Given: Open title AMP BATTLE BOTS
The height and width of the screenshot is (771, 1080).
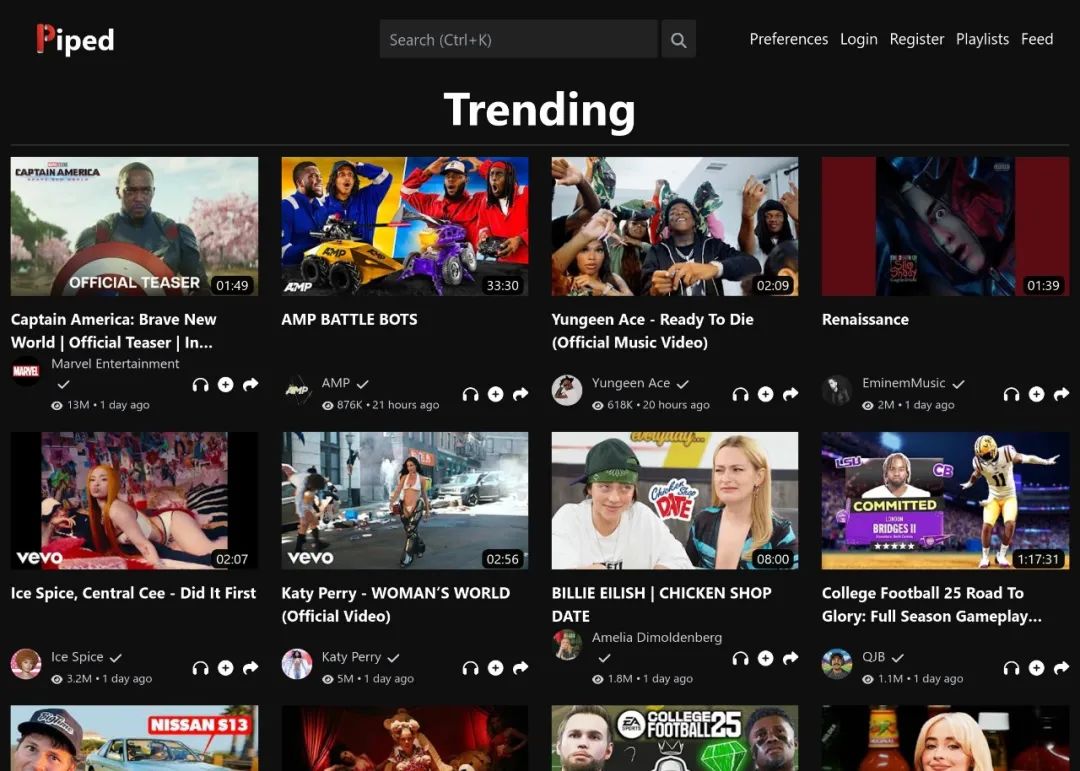Looking at the screenshot, I should 349,320.
